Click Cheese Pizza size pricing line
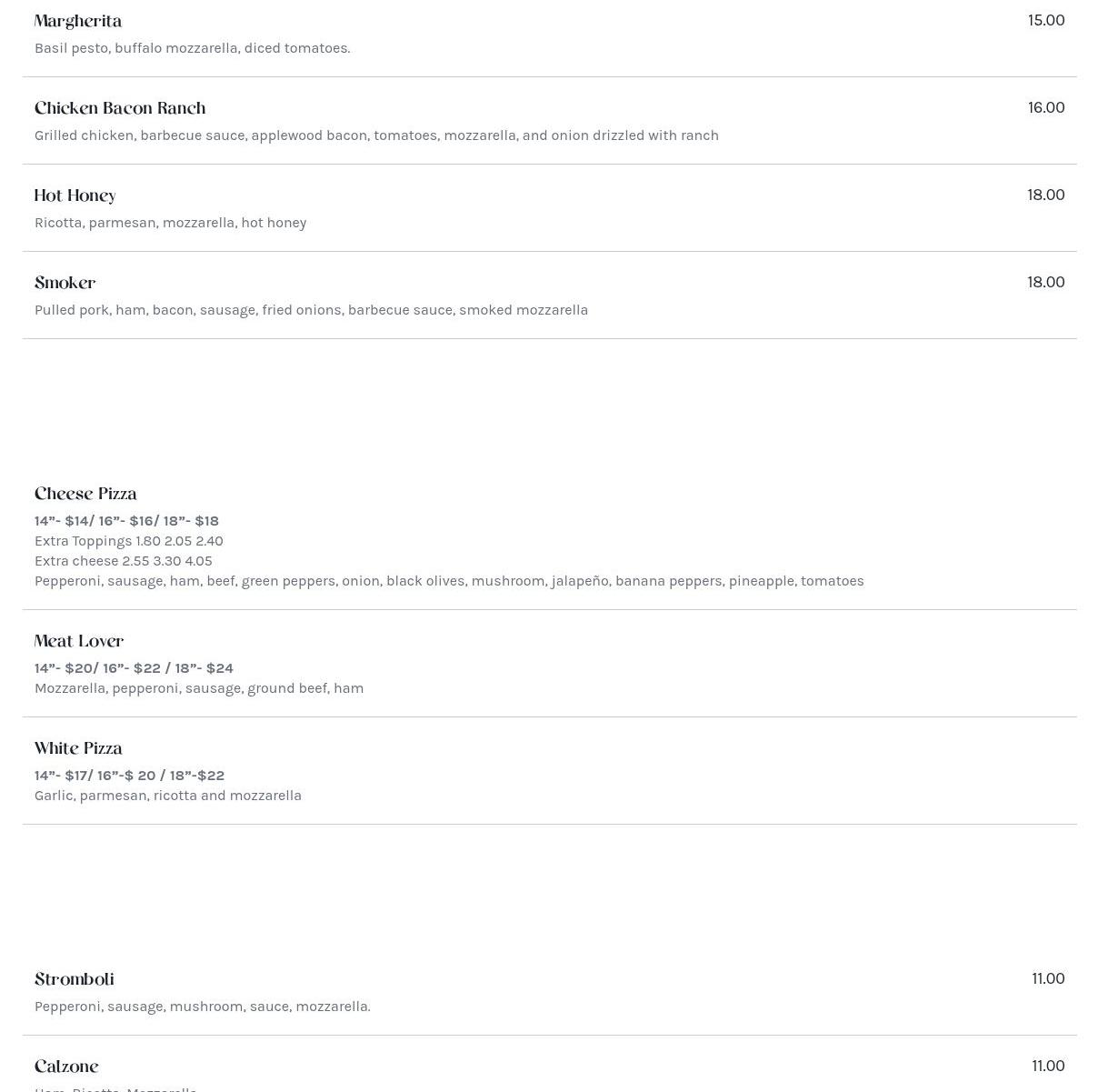 (126, 521)
